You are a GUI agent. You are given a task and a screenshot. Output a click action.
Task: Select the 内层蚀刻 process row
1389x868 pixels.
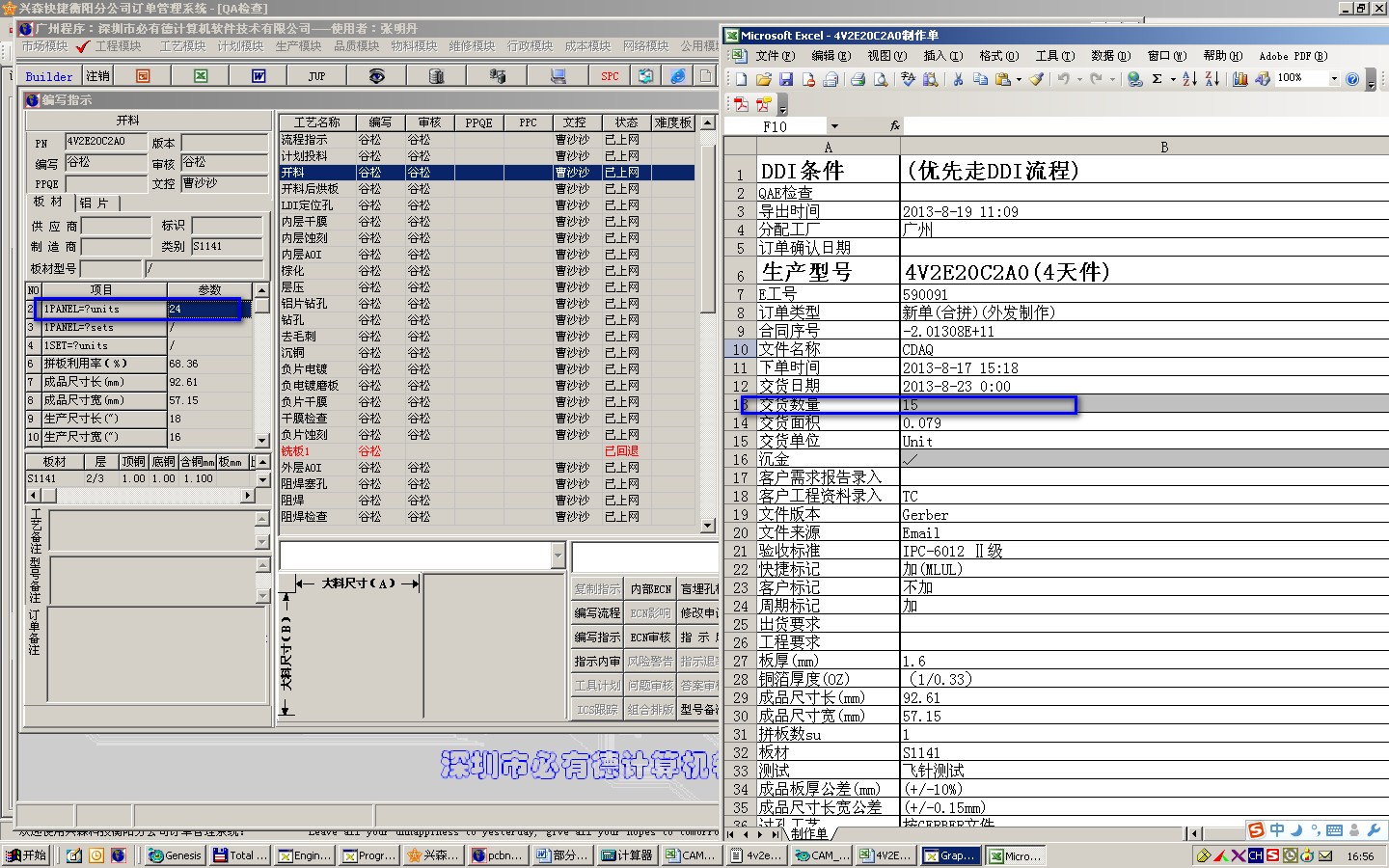click(487, 238)
